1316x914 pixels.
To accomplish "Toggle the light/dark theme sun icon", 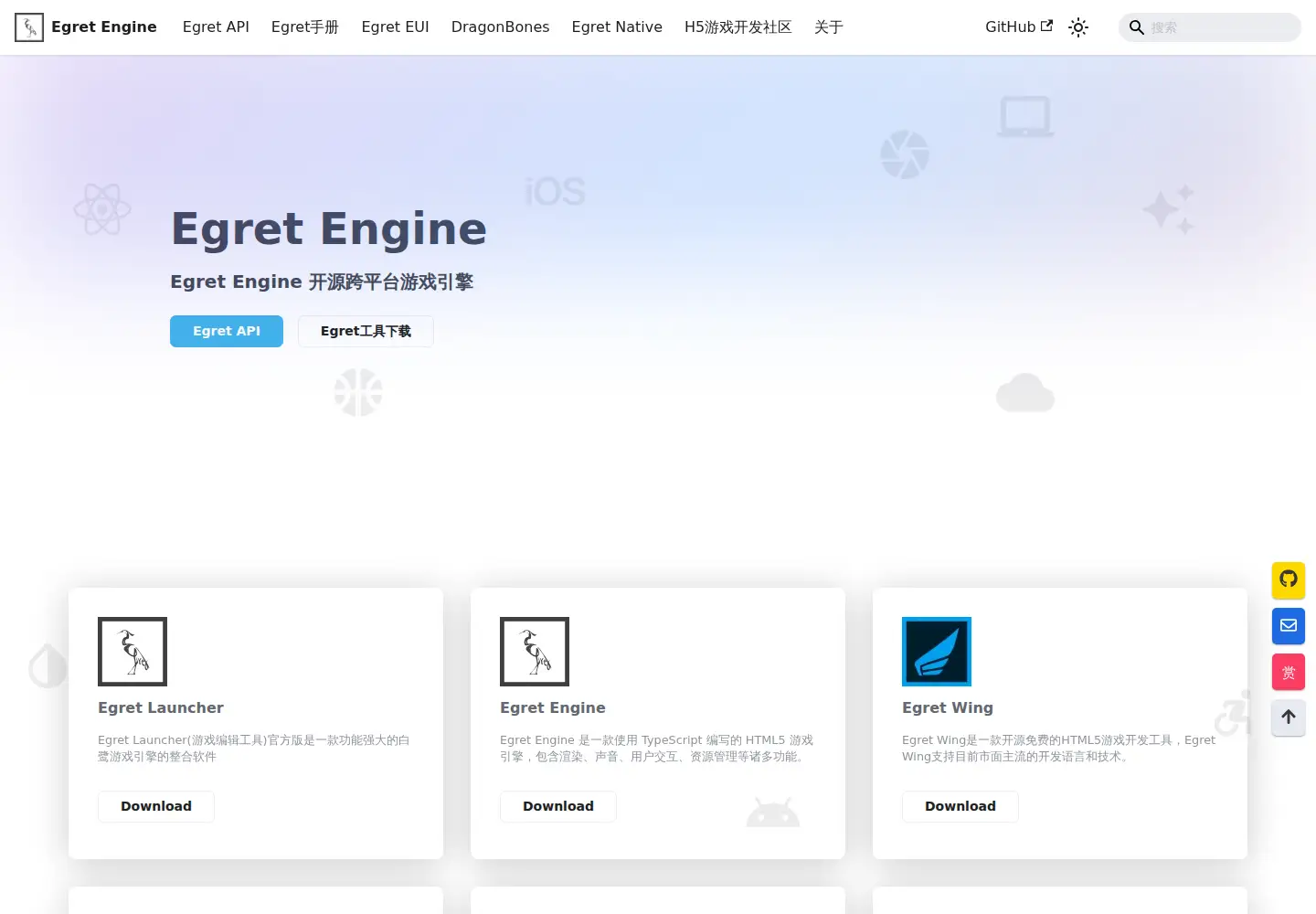I will (1078, 27).
